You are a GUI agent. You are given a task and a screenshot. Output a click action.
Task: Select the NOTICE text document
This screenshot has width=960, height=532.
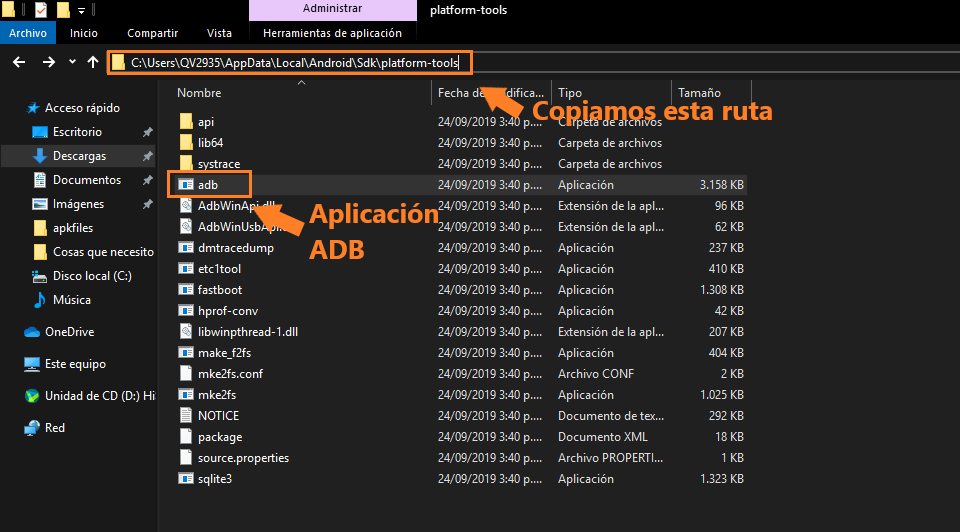click(x=218, y=416)
